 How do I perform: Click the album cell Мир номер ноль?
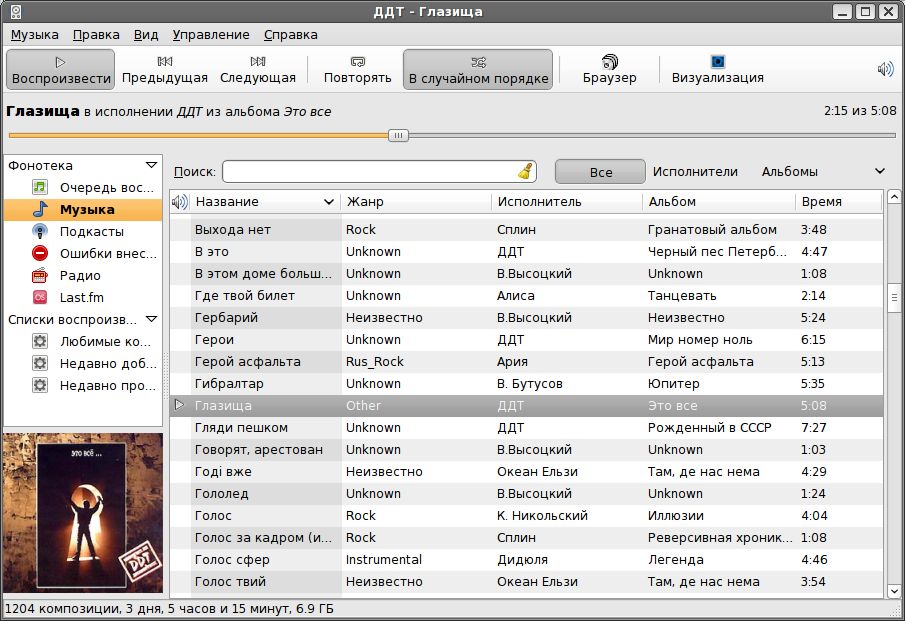pyautogui.click(x=700, y=340)
